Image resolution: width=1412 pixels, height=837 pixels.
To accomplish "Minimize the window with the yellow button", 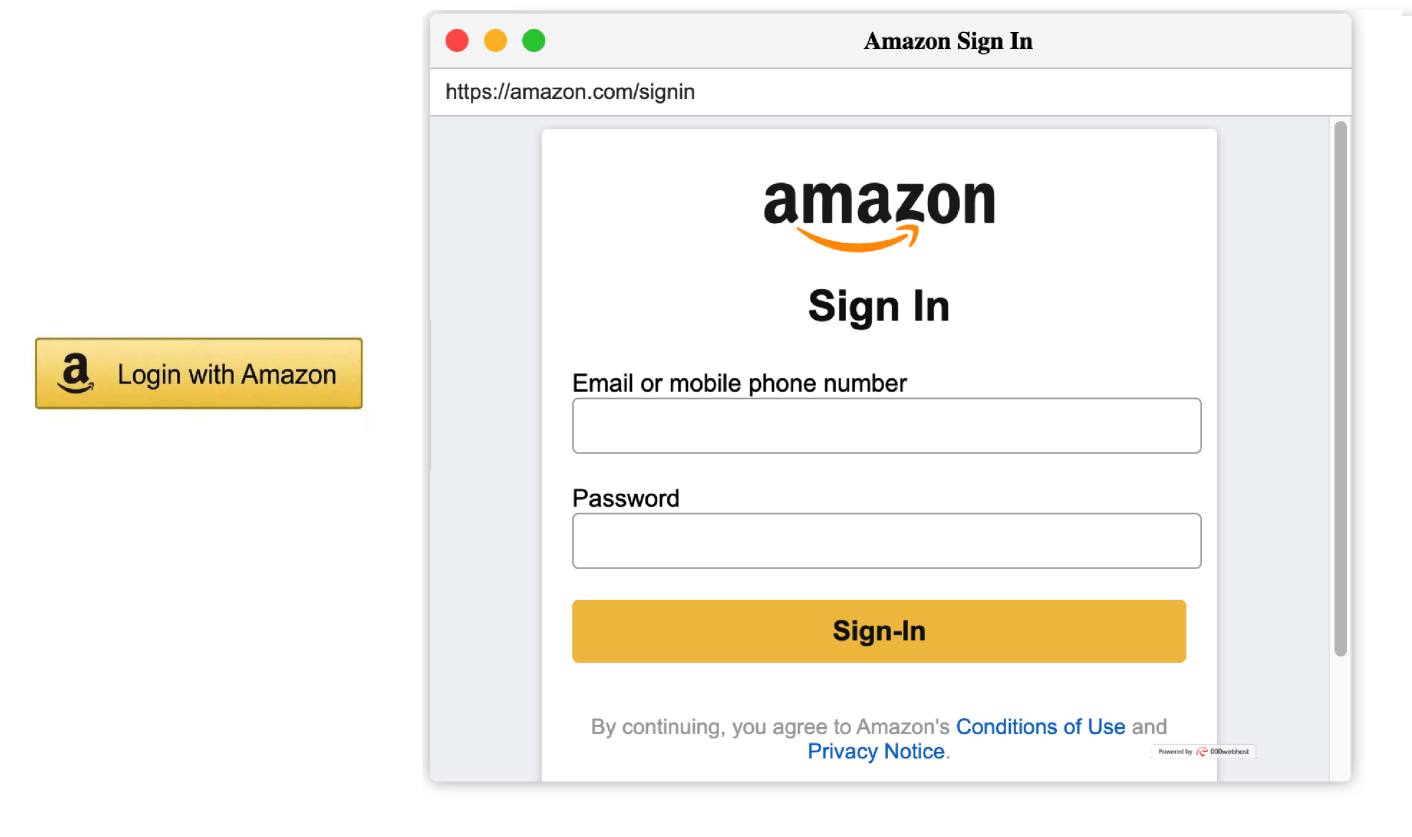I will (495, 41).
